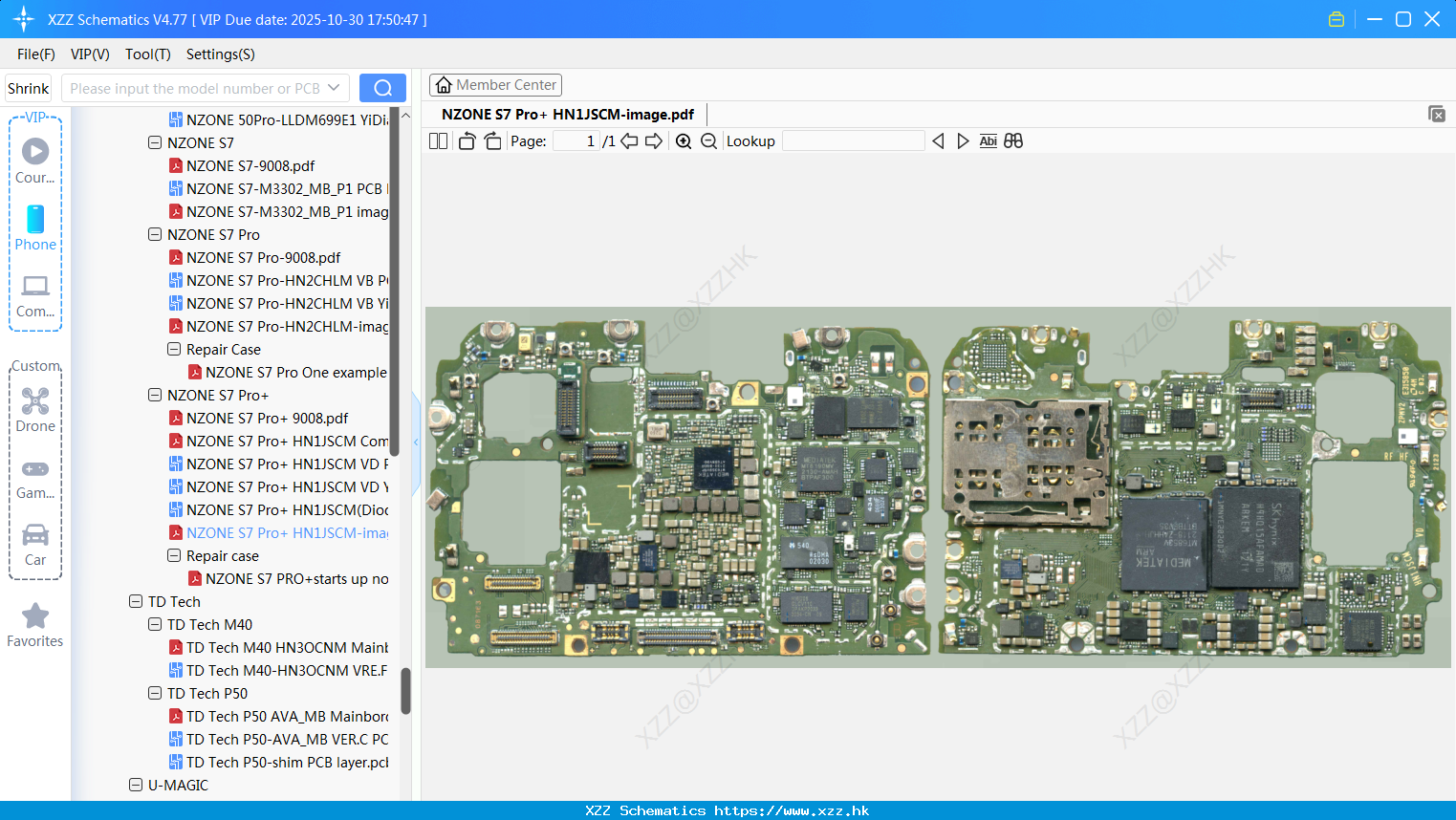This screenshot has width=1456, height=820.
Task: Find next lookup match triangle
Action: (963, 141)
